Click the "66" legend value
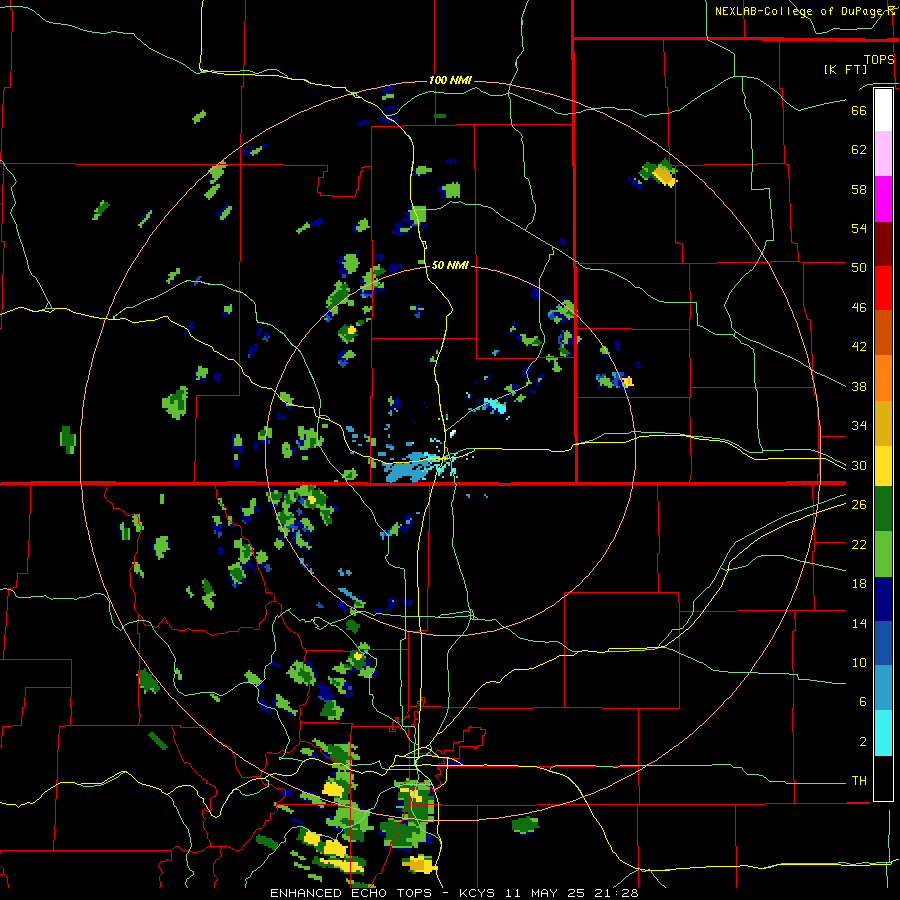Screen dimensions: 900x900 [859, 110]
